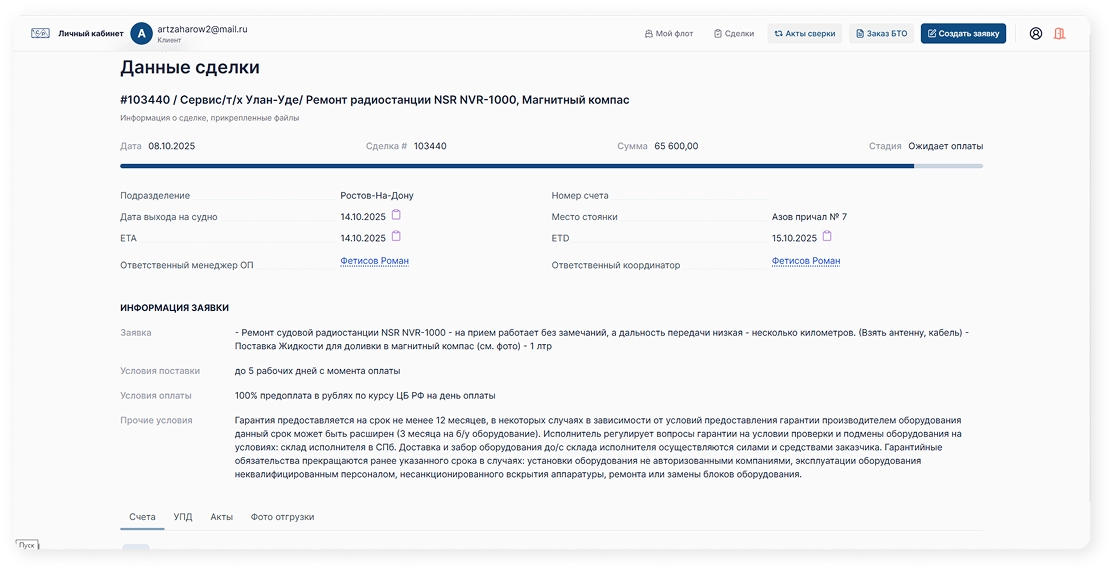
Task: Open Мой флот in the top navigation
Action: click(668, 33)
